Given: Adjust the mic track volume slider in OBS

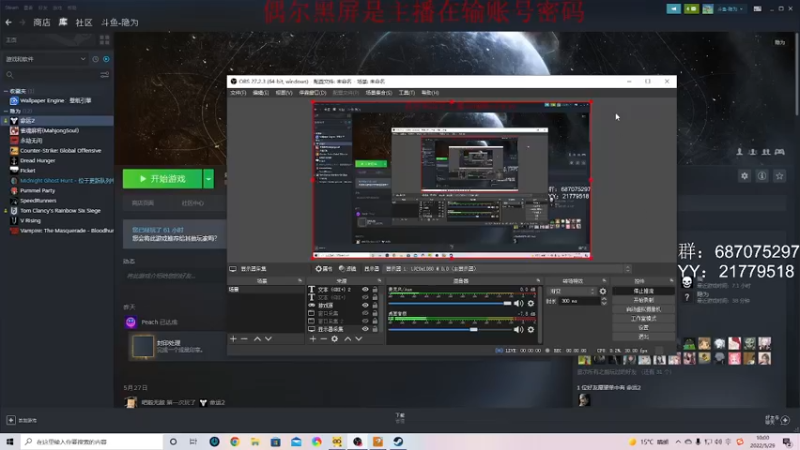Looking at the screenshot, I should 449,303.
